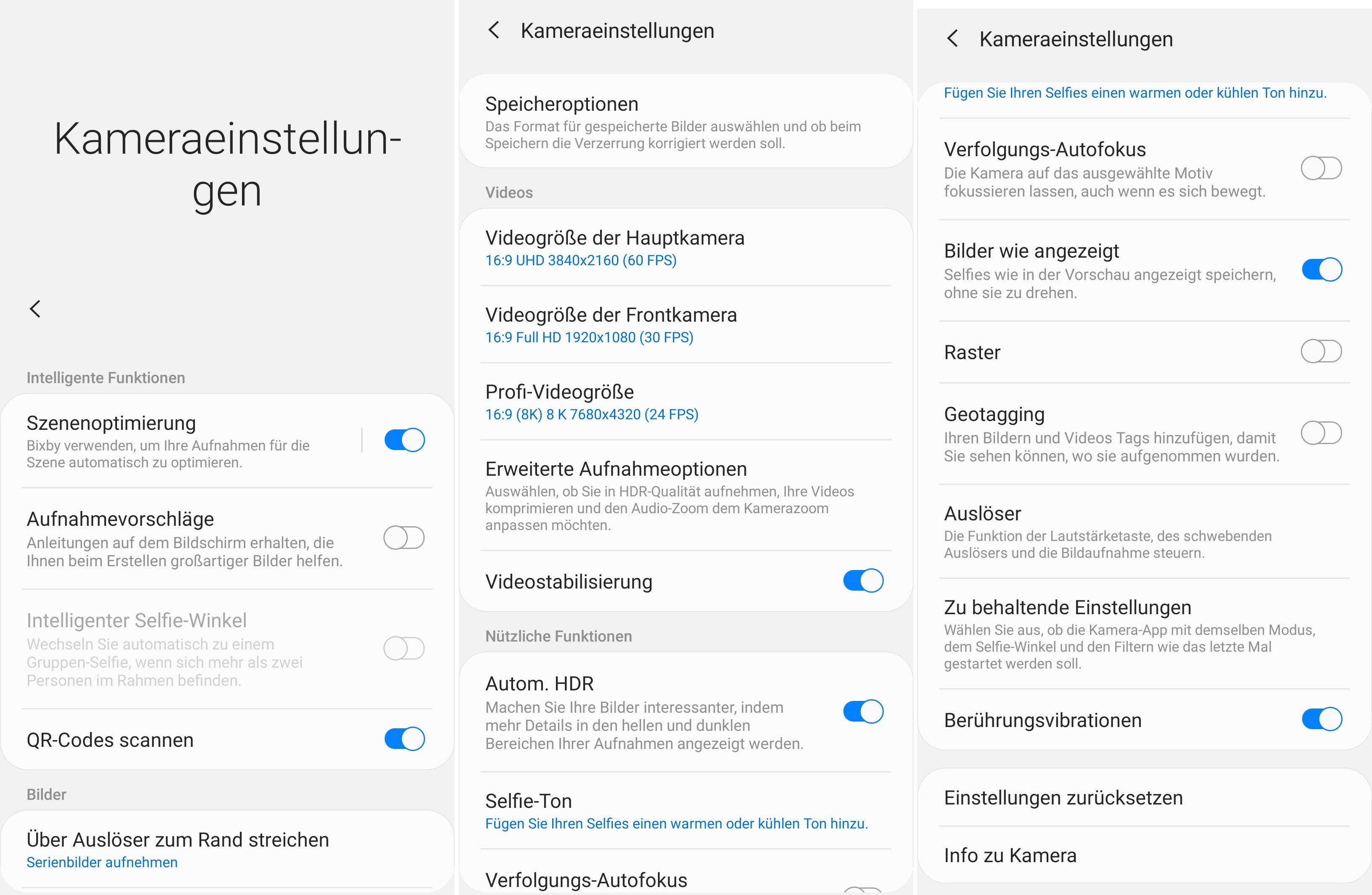Screen dimensions: 1372x895
Task: Enable Geotagging switch
Action: tap(1321, 433)
